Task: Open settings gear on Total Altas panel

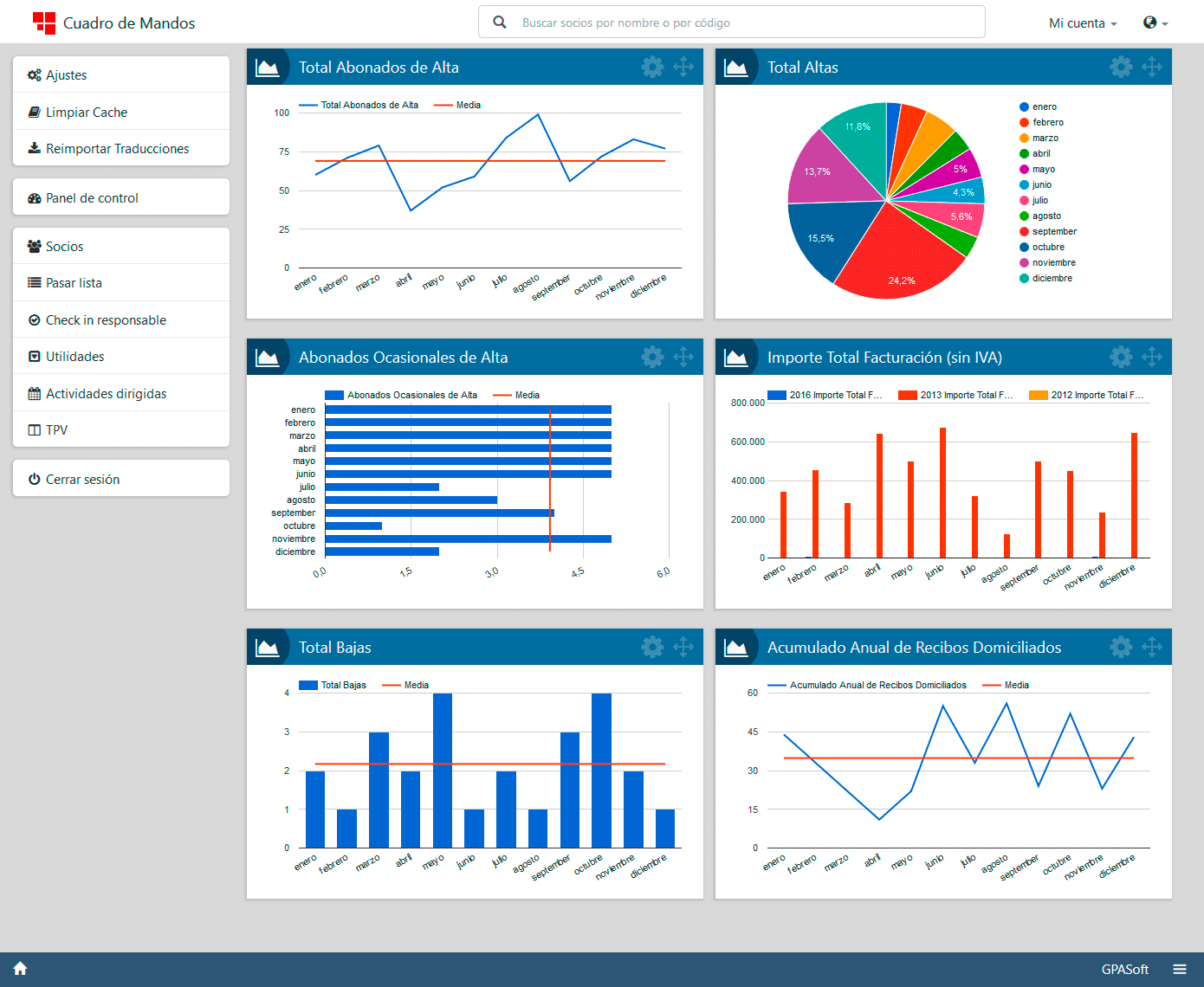Action: (x=1121, y=67)
